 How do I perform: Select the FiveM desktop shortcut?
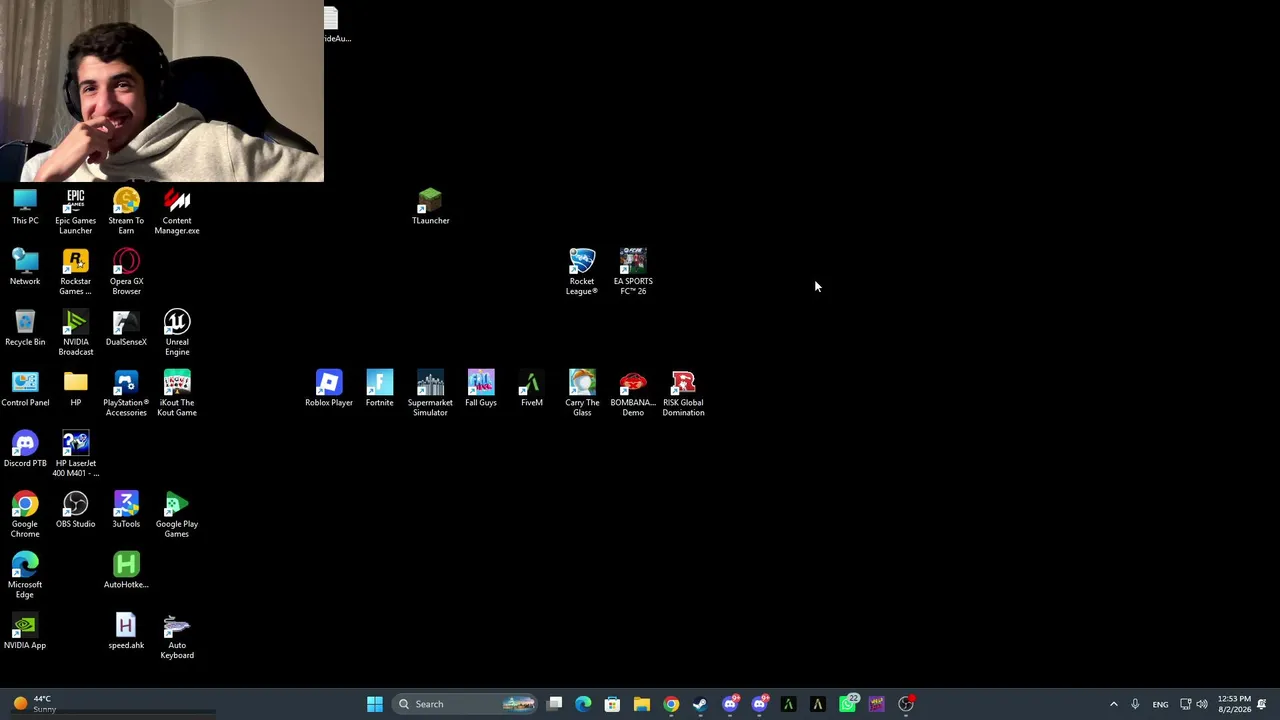click(x=532, y=390)
